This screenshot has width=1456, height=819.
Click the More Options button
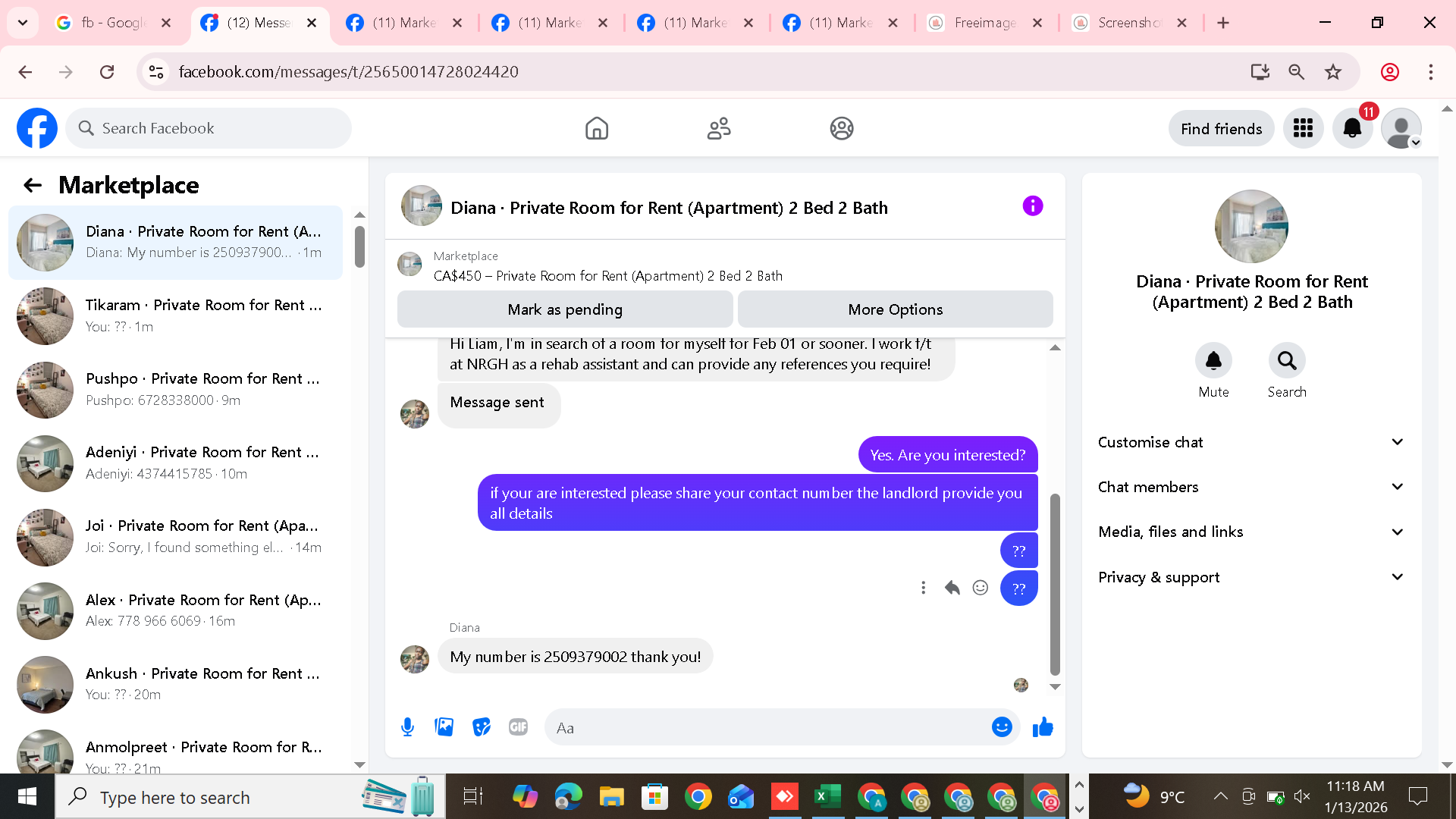[895, 309]
